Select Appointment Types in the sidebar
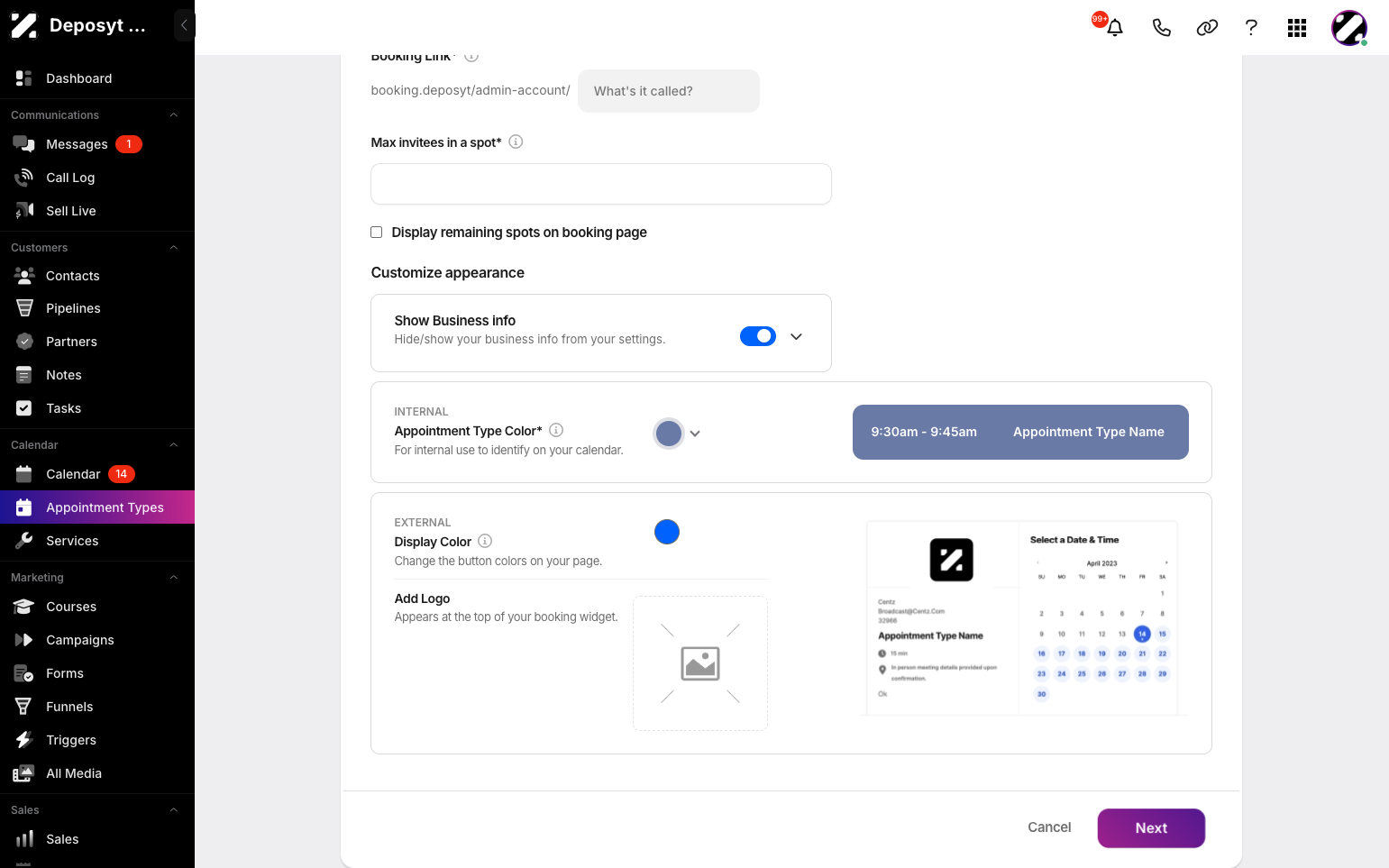 [97, 507]
